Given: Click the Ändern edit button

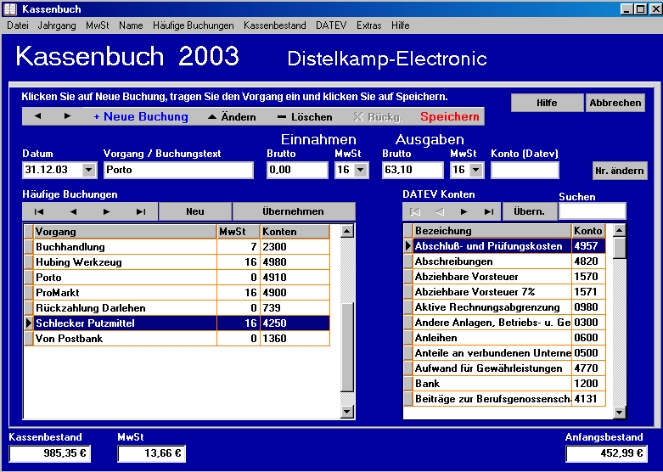Looking at the screenshot, I should tap(231, 117).
